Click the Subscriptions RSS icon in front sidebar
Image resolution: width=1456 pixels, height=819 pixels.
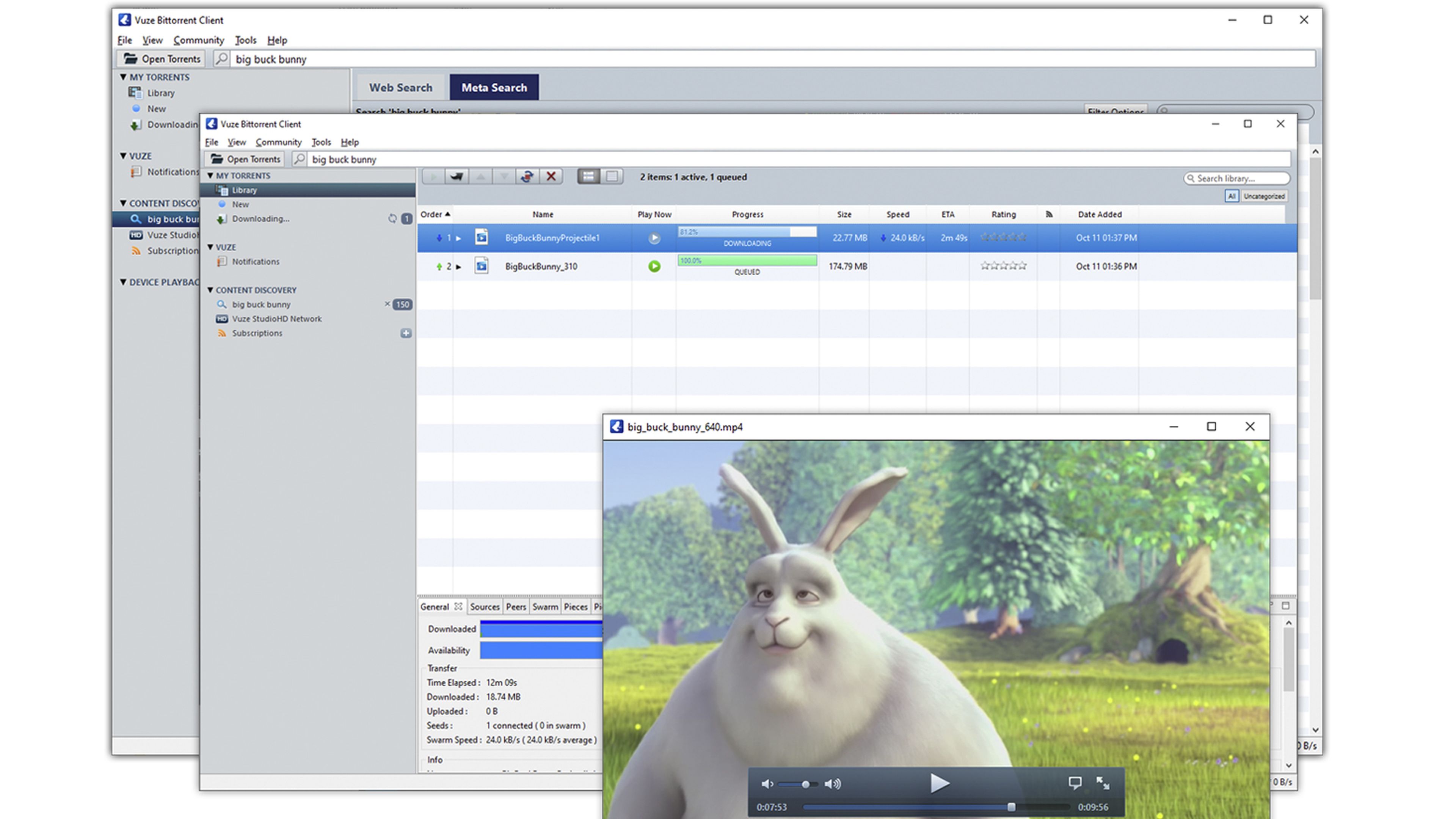tap(221, 334)
